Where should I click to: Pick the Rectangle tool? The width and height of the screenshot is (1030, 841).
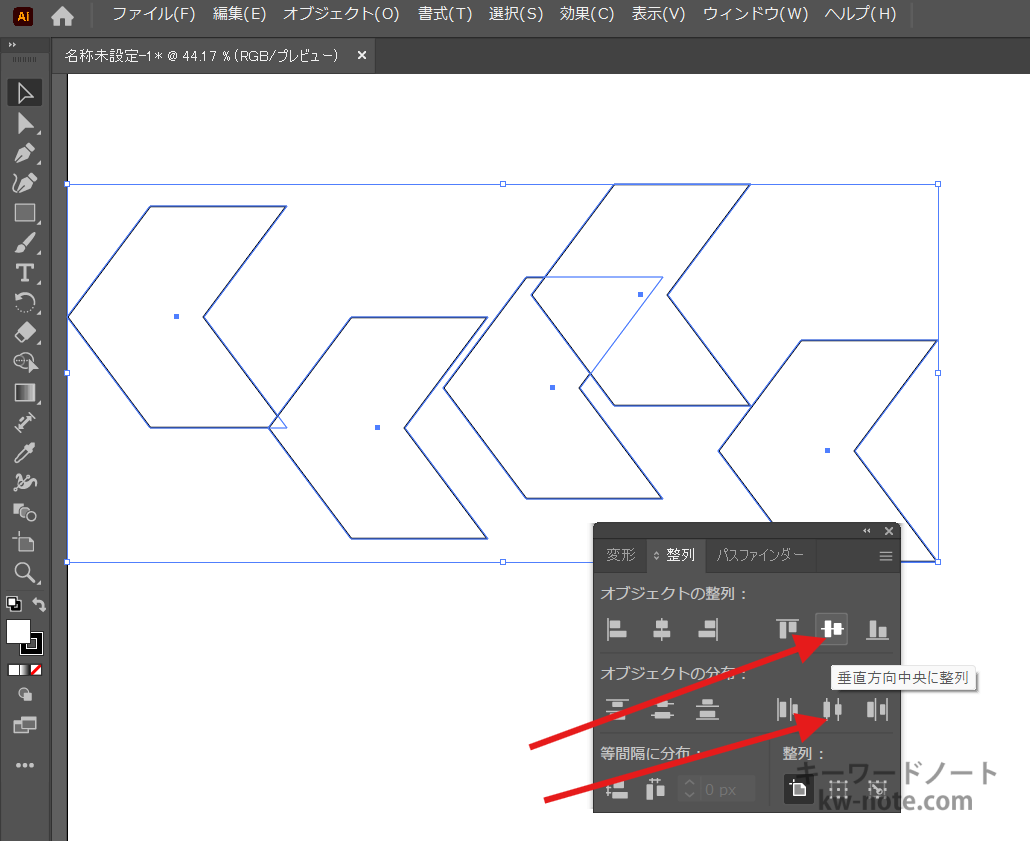coord(25,213)
